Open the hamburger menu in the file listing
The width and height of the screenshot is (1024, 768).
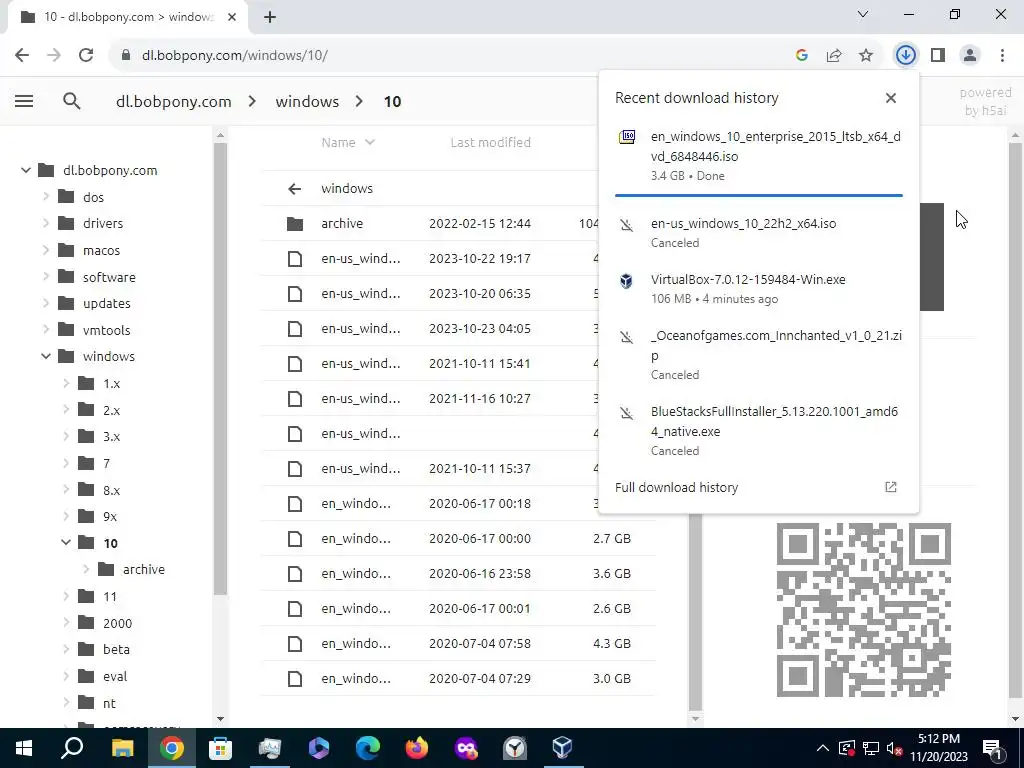(24, 101)
